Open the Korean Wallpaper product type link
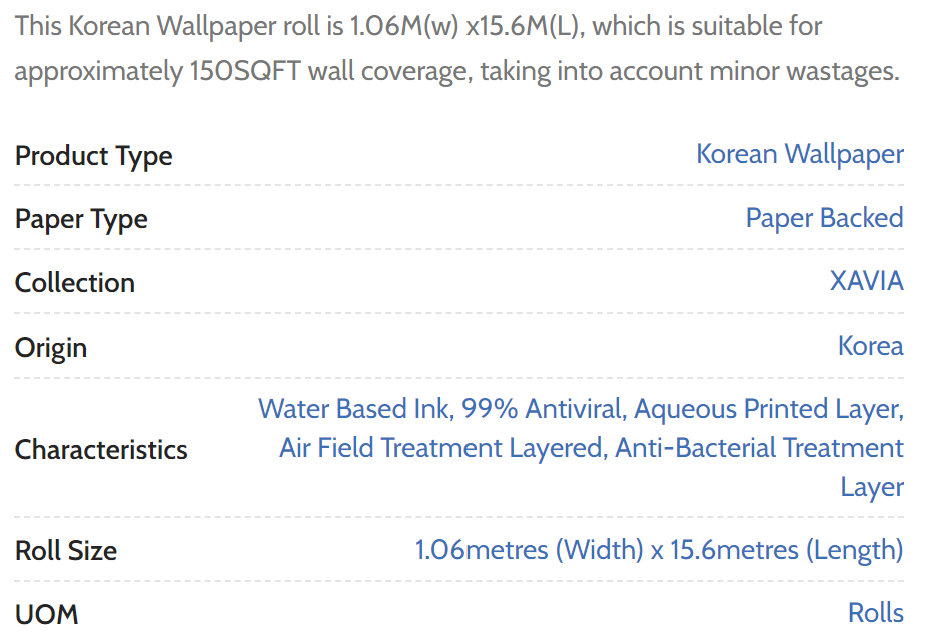The width and height of the screenshot is (930, 644). tap(800, 155)
